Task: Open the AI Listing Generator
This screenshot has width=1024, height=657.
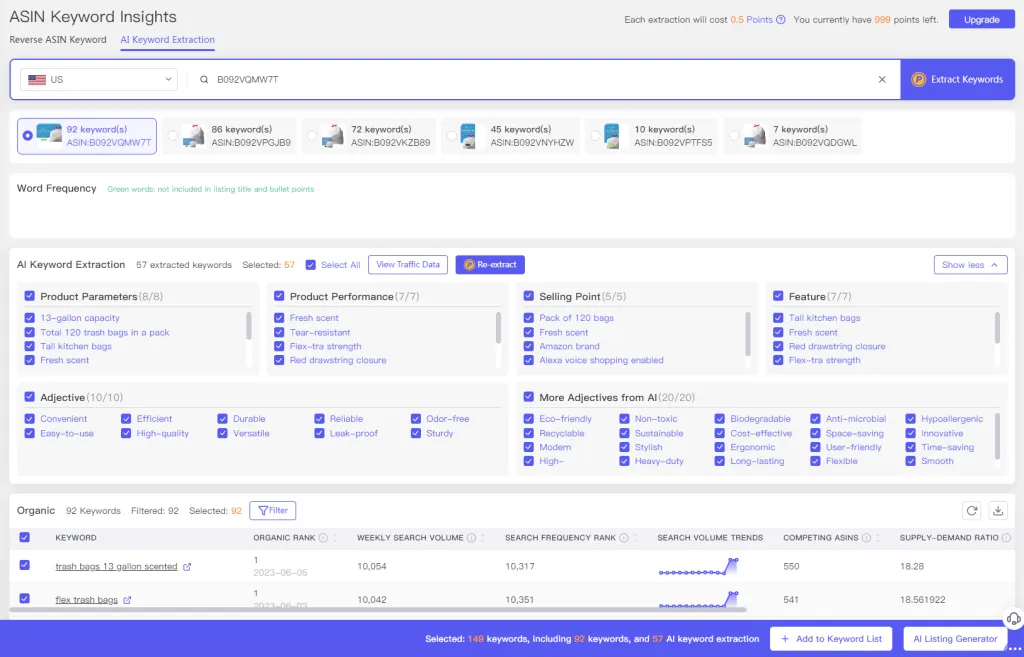Action: point(955,639)
